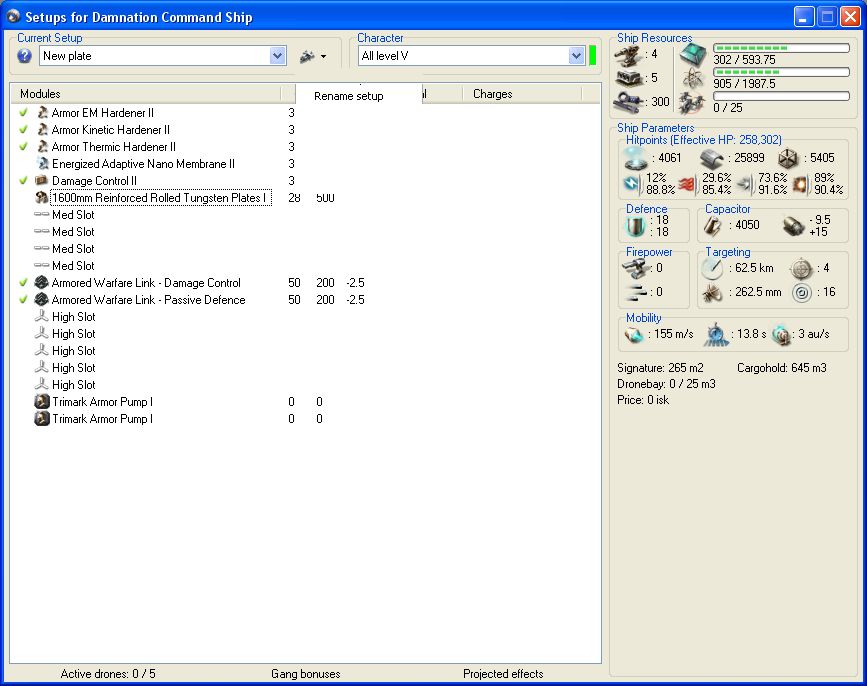Open the Current Setup dropdown arrow
The image size is (867, 686).
click(278, 56)
